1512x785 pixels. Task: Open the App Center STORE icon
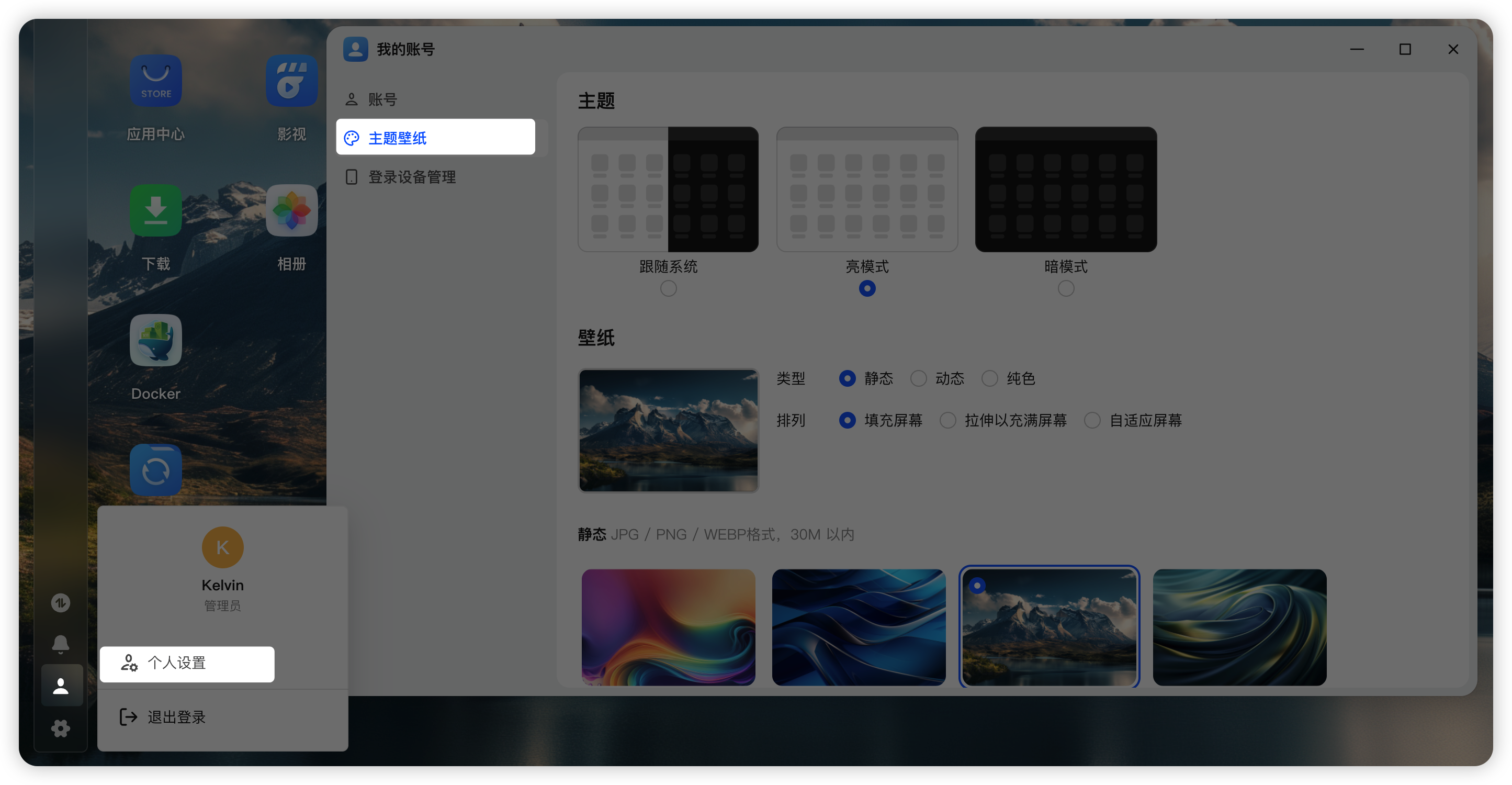click(155, 81)
